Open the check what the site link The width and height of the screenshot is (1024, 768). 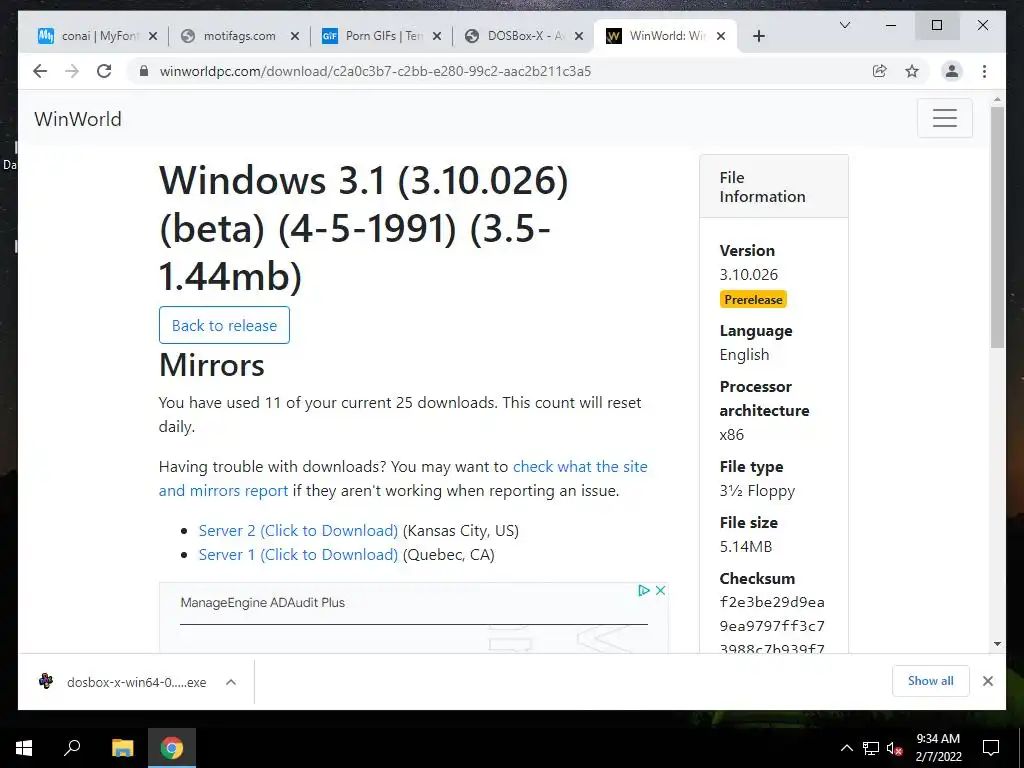pos(580,466)
